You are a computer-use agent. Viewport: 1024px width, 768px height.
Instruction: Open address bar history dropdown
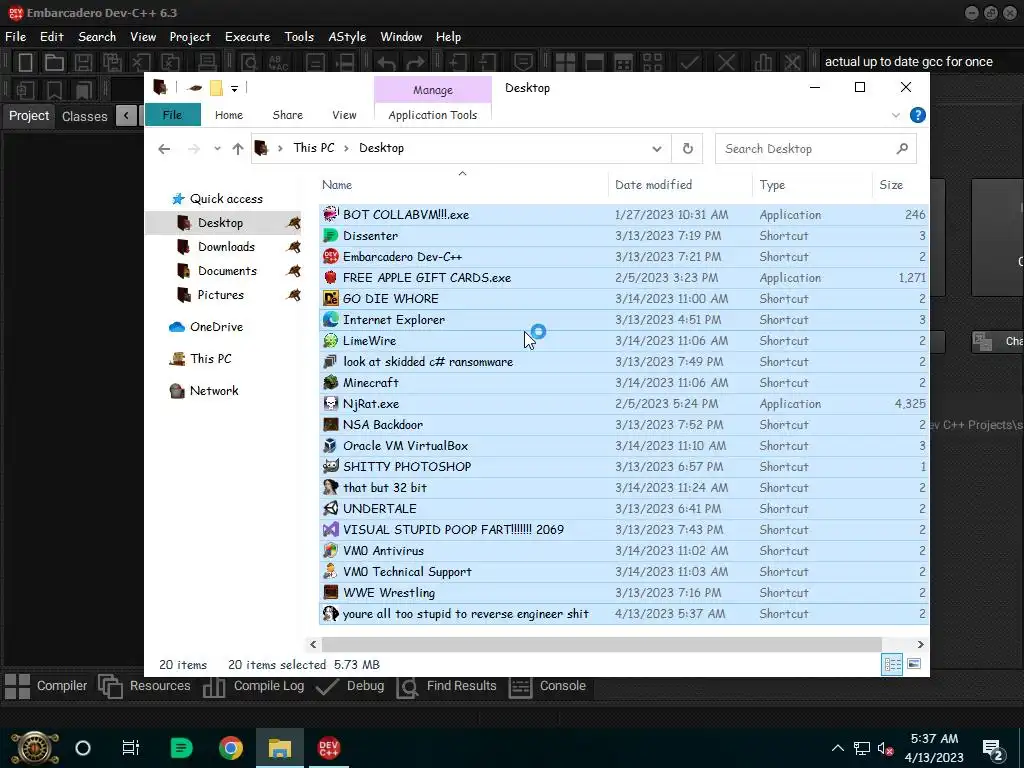656,149
